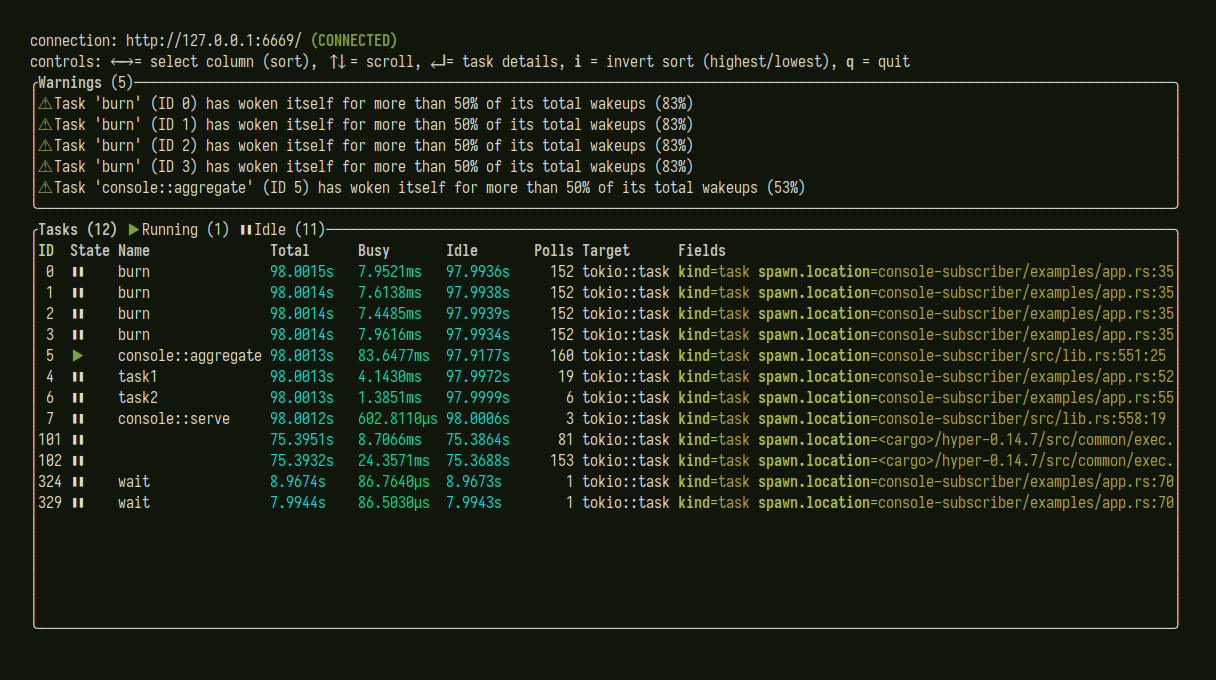Click spawn.location value examples/app.rs:52
Viewport: 1216px width, 680px height.
1026,377
